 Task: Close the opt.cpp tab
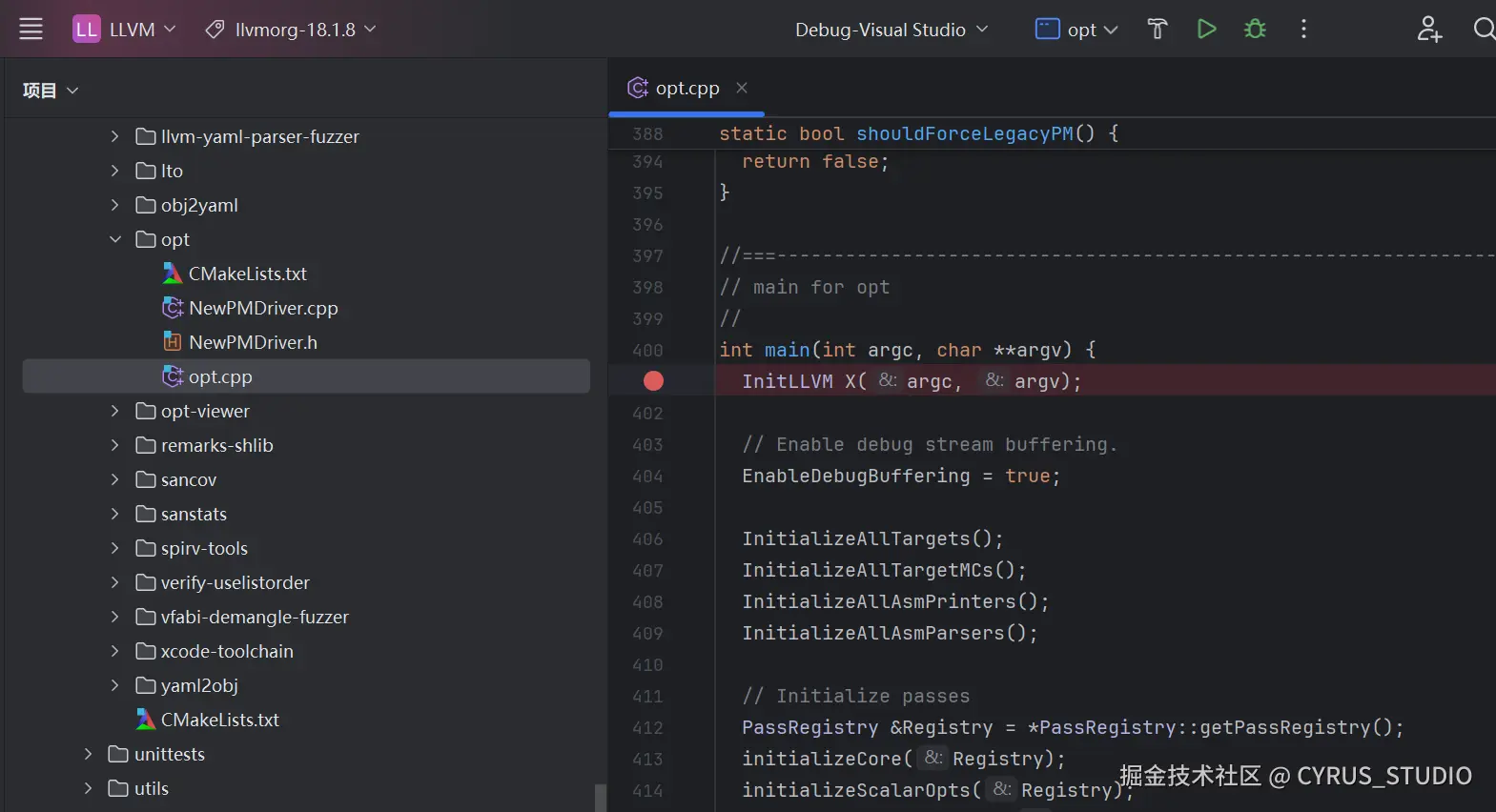[x=742, y=88]
